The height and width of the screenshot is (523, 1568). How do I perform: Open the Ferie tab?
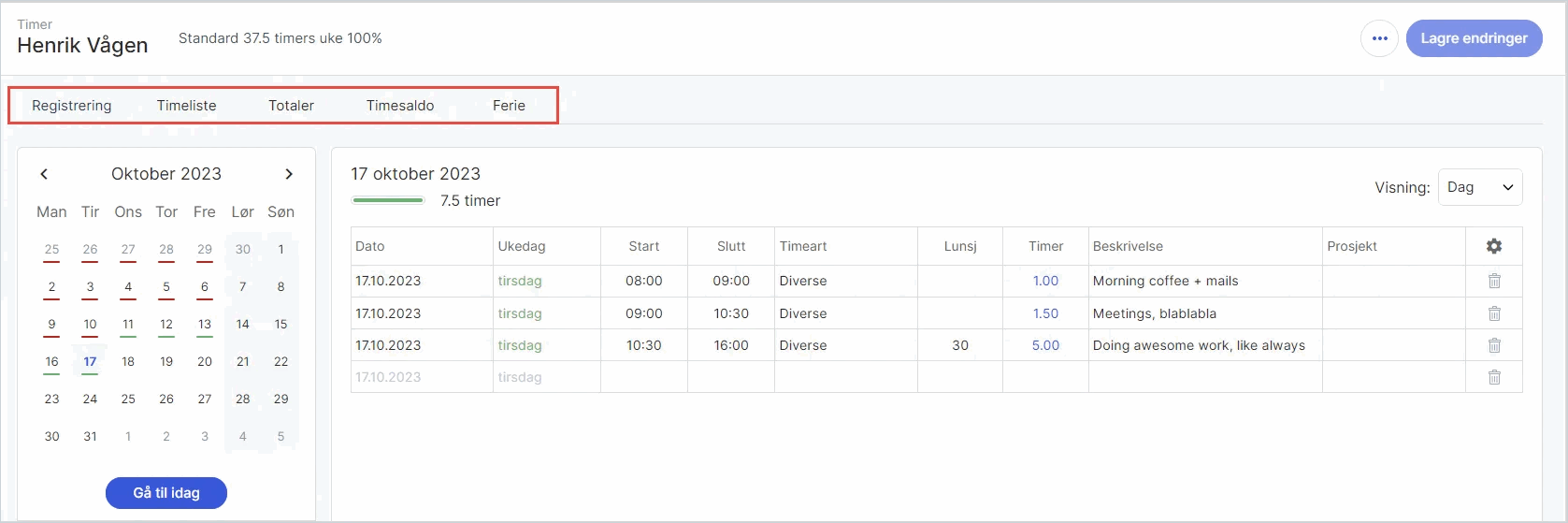(x=510, y=106)
